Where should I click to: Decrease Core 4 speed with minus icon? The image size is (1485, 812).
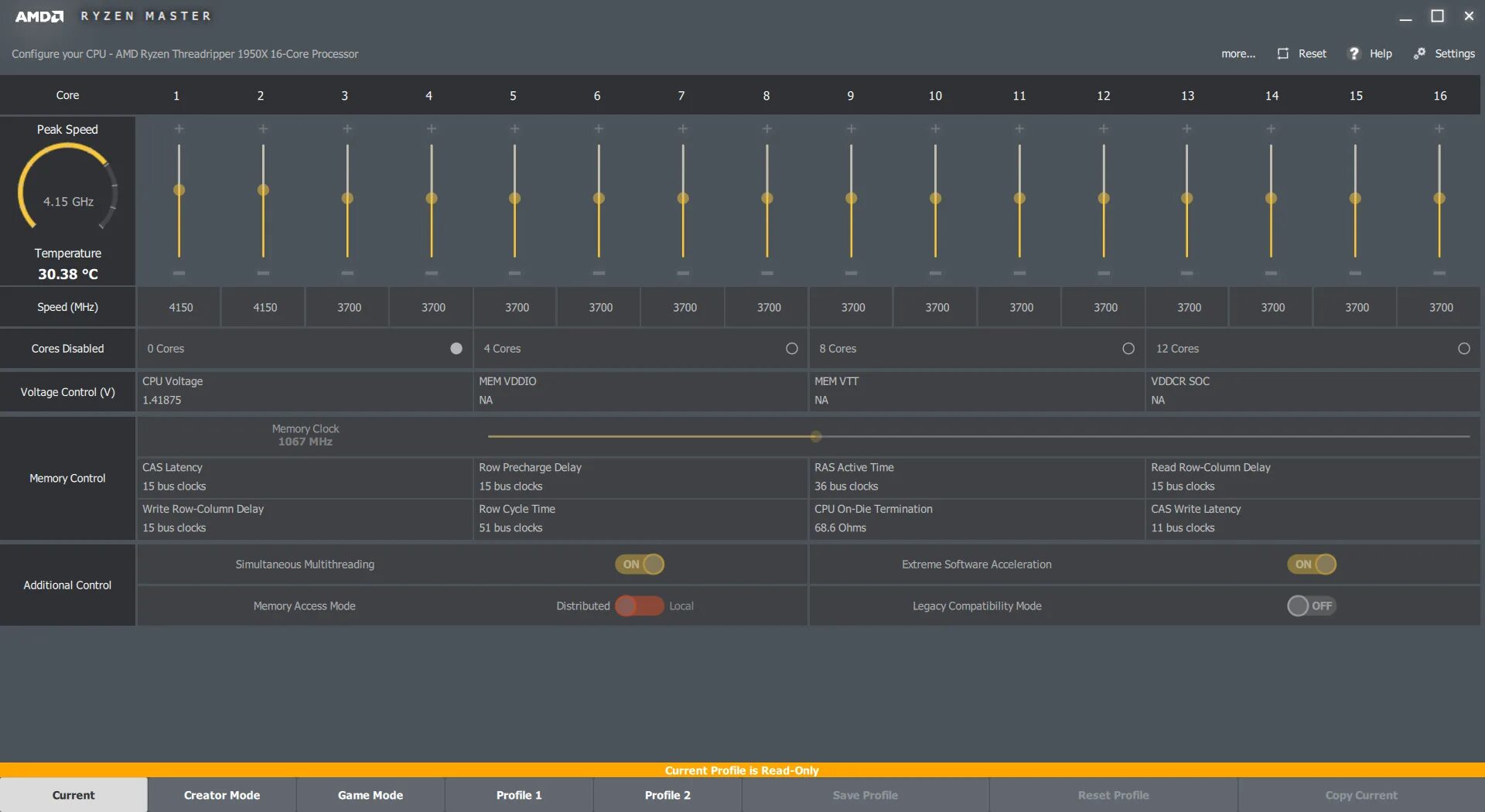coord(432,273)
